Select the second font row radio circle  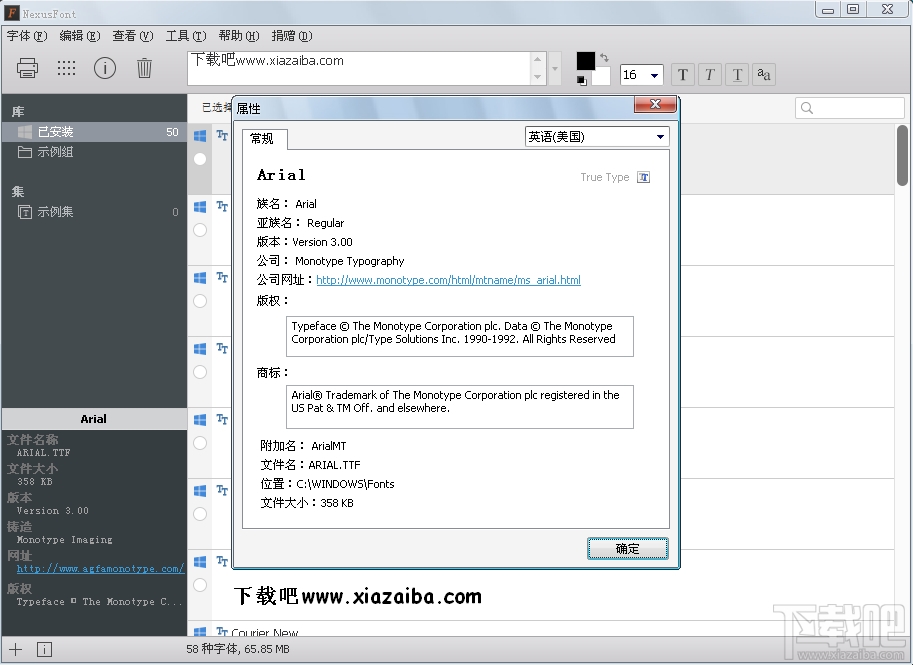(200, 230)
